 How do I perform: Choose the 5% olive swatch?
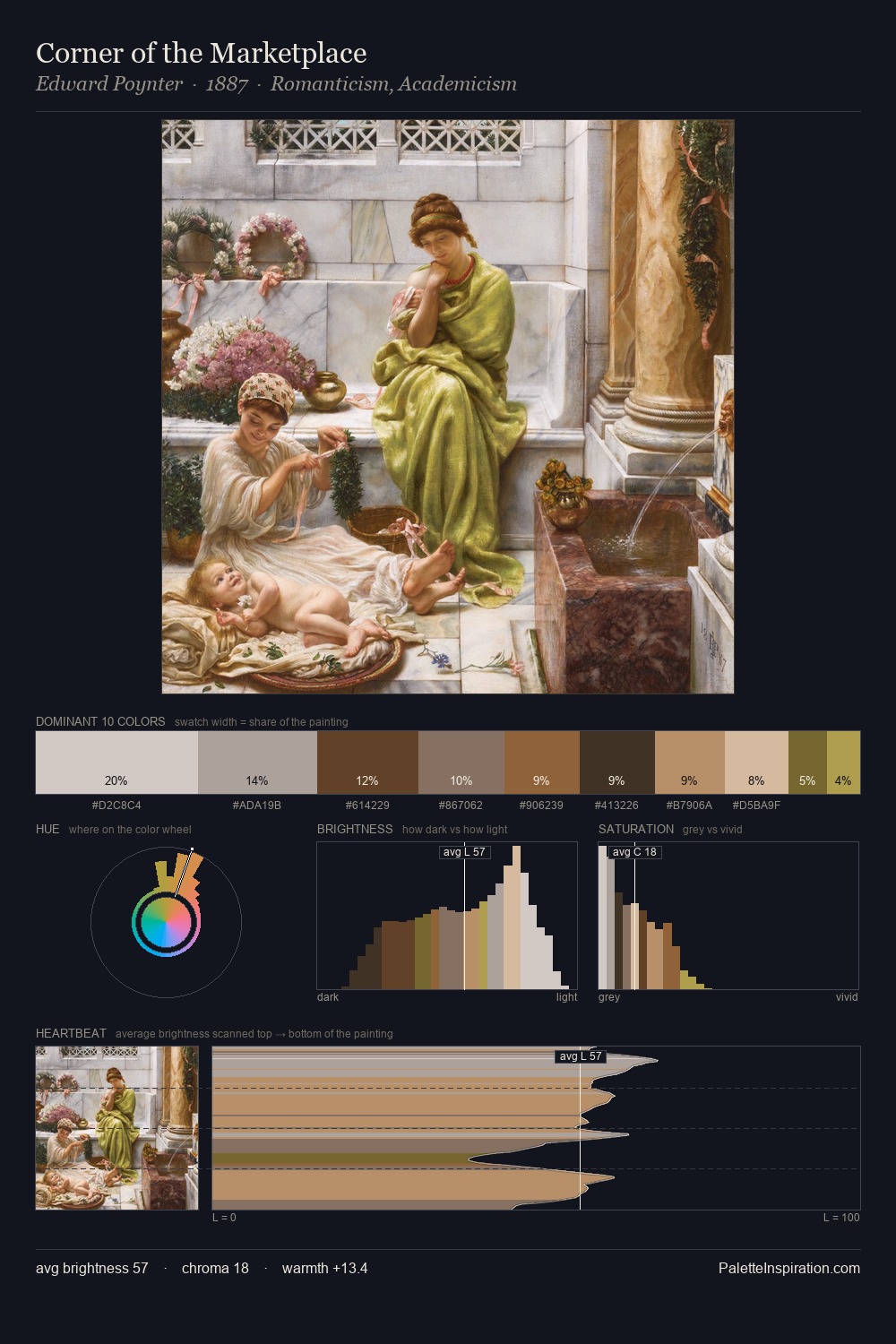pos(807,762)
